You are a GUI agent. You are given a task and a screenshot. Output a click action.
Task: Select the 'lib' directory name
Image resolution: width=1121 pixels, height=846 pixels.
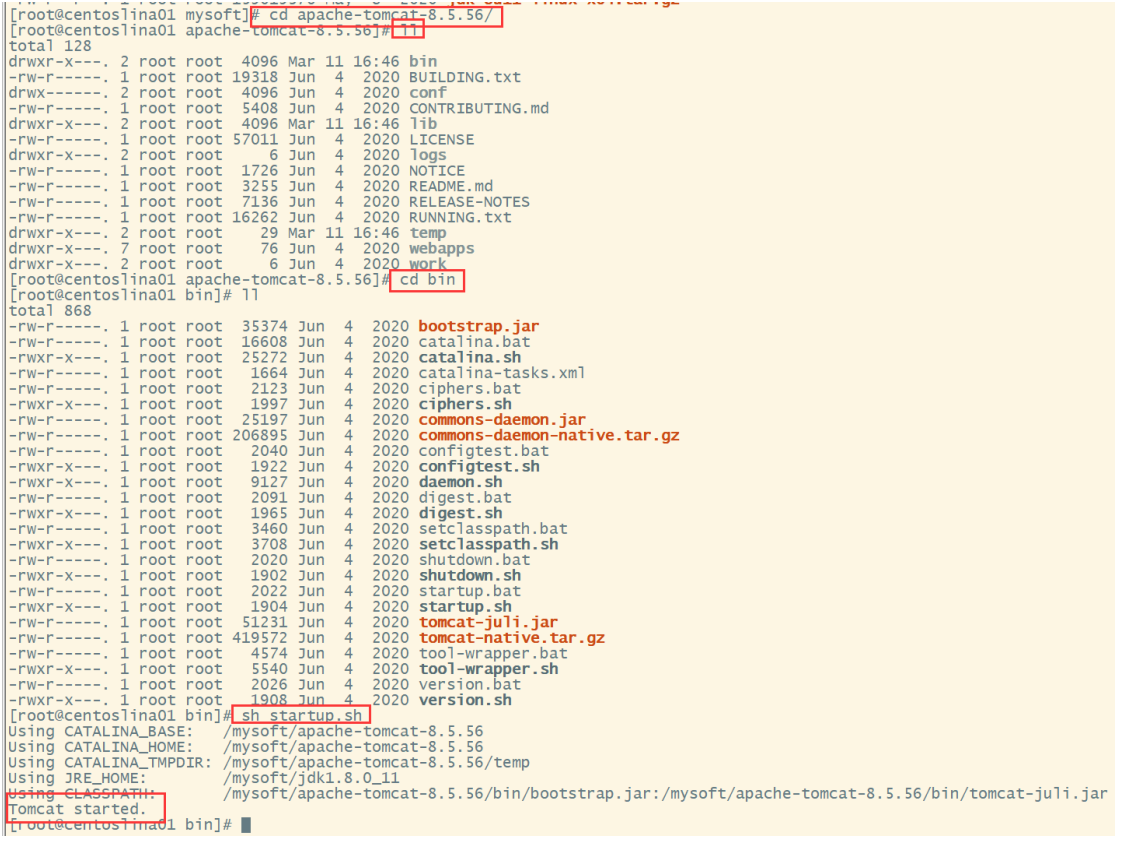pos(423,124)
